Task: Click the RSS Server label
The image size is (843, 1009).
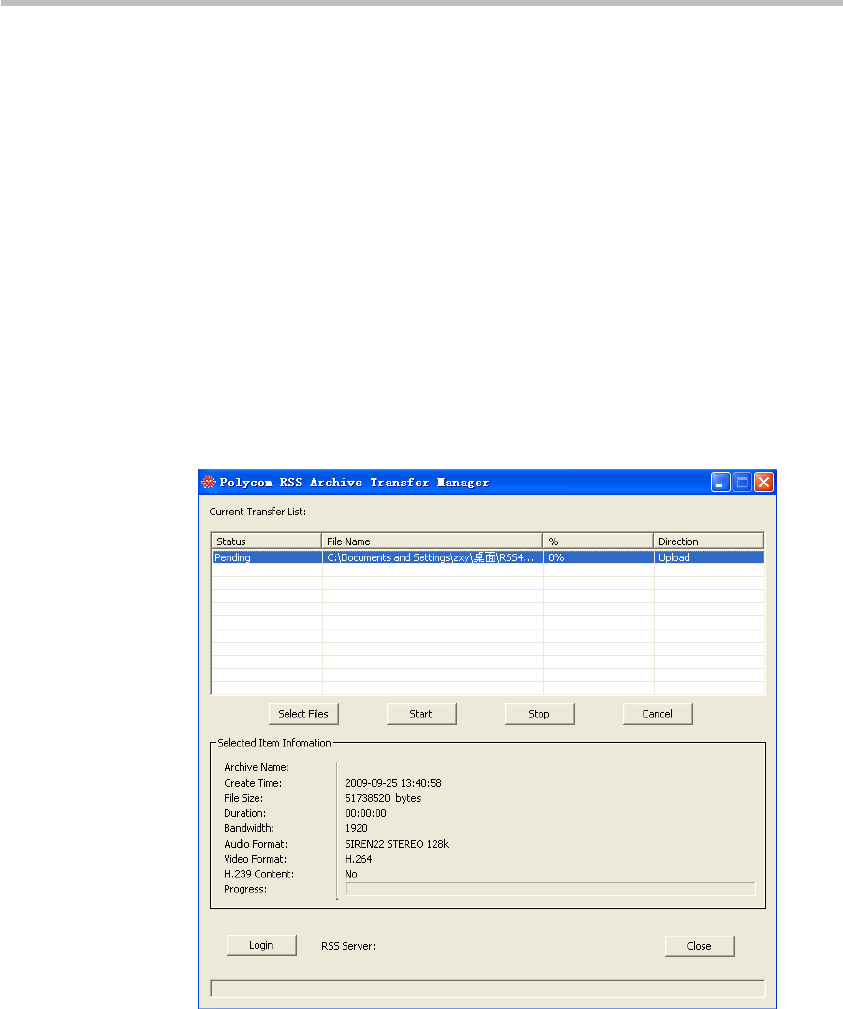Action: [x=348, y=946]
